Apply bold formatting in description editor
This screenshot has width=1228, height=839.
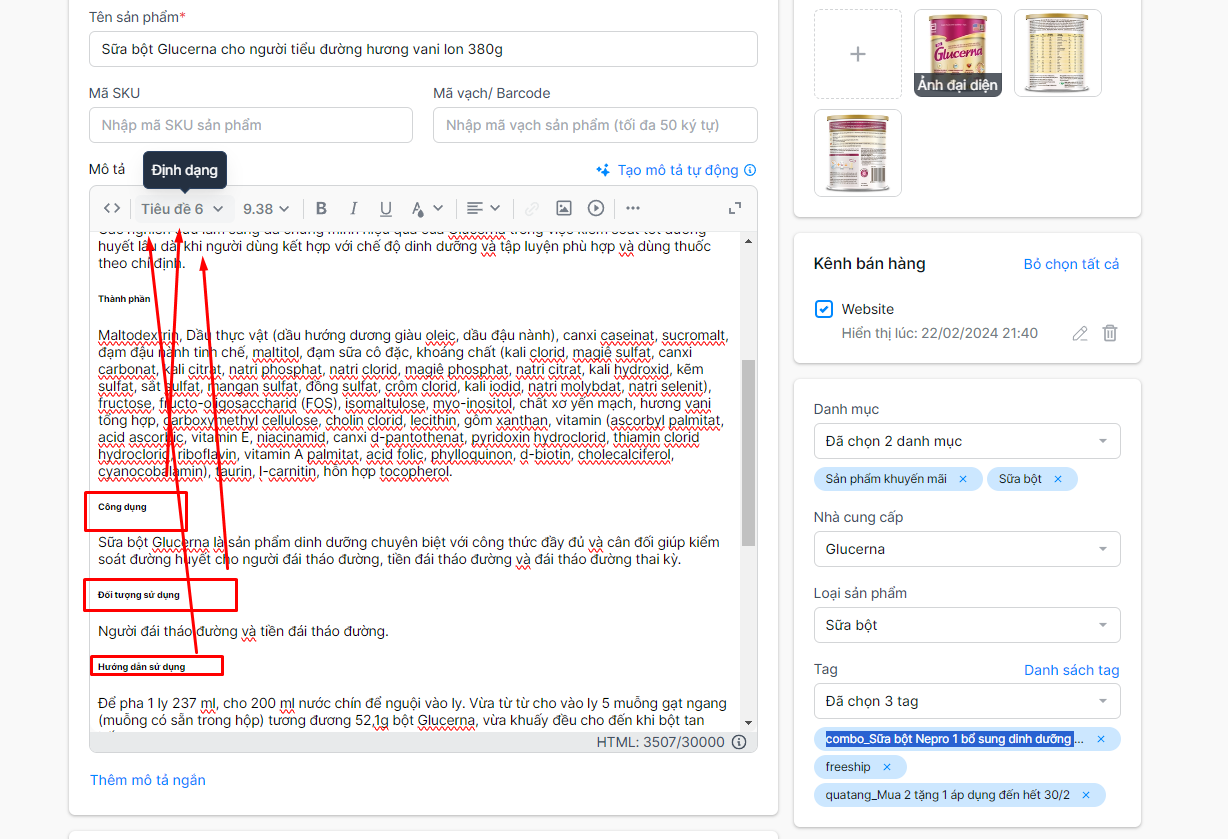pos(321,208)
